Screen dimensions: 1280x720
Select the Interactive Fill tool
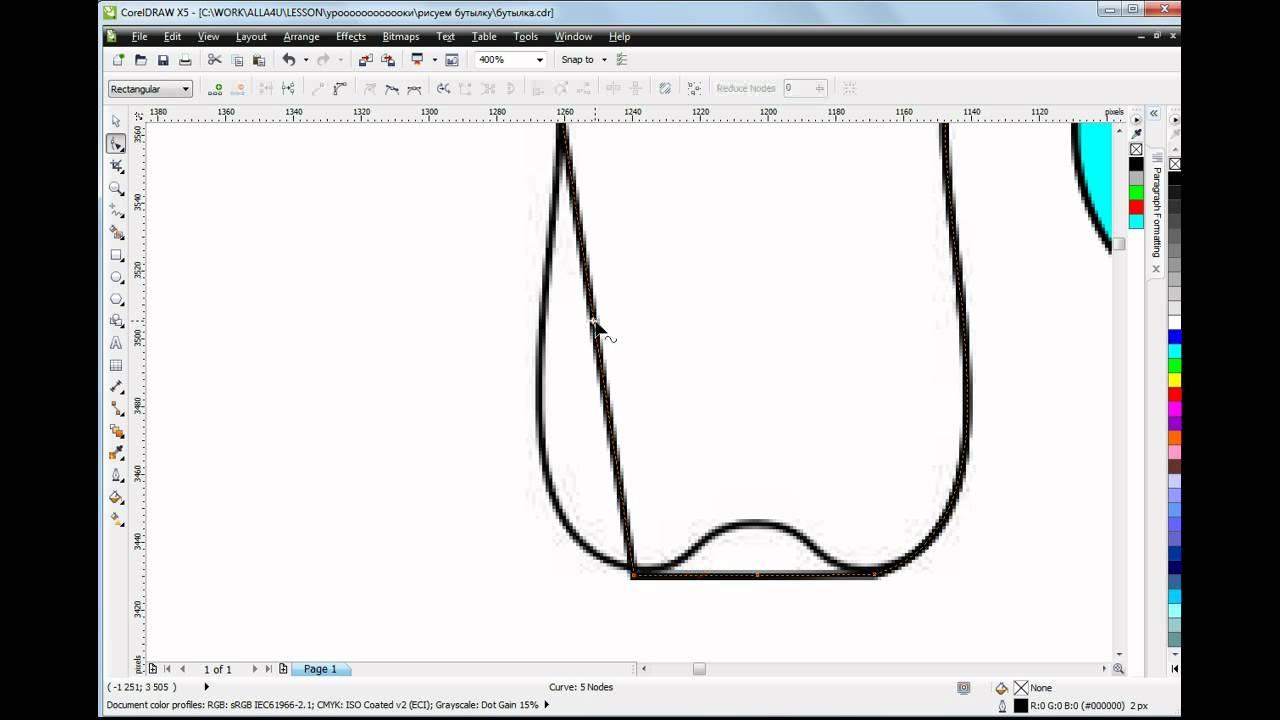pos(116,519)
